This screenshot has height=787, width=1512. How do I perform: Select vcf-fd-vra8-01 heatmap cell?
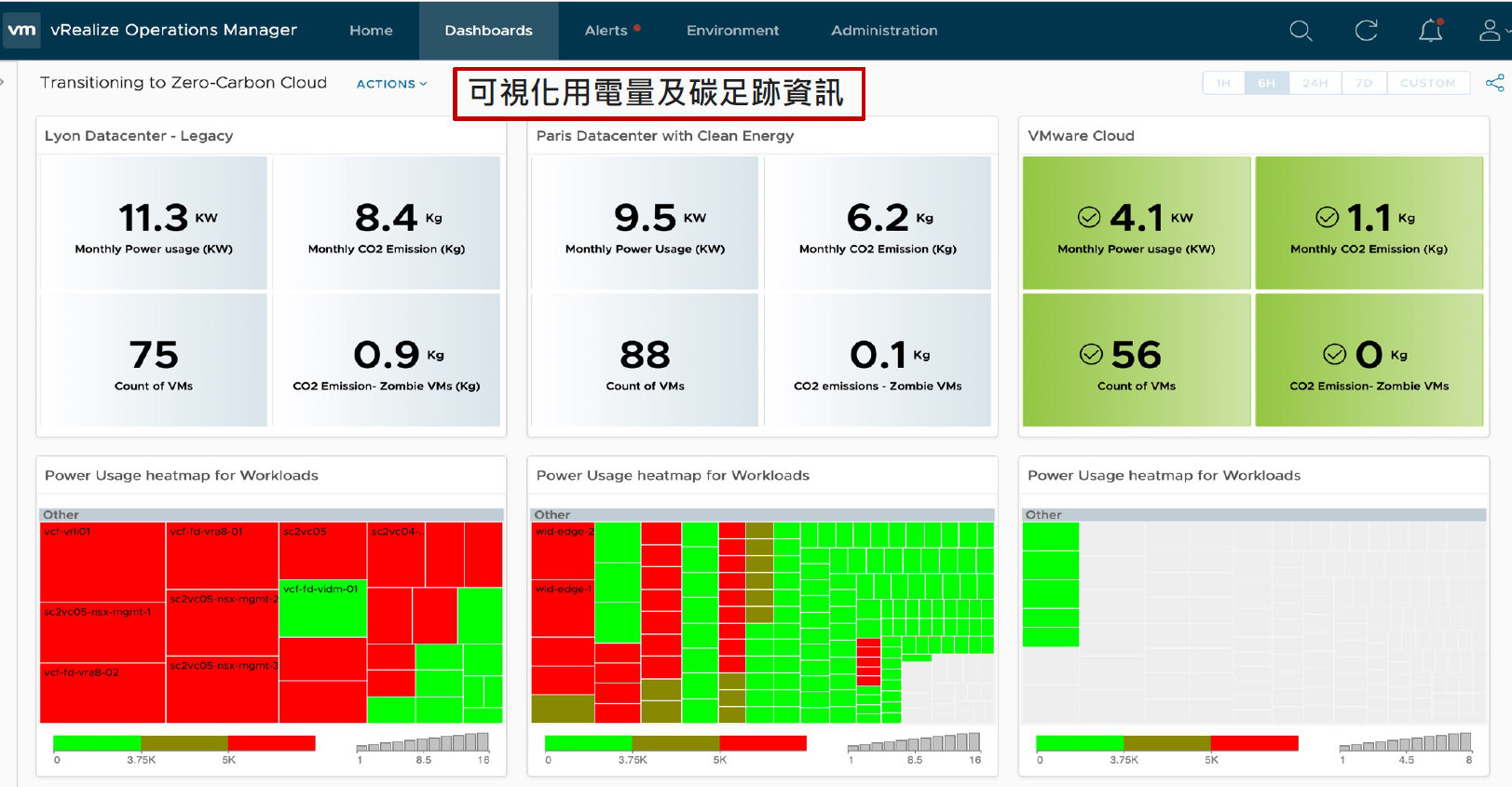tap(223, 556)
